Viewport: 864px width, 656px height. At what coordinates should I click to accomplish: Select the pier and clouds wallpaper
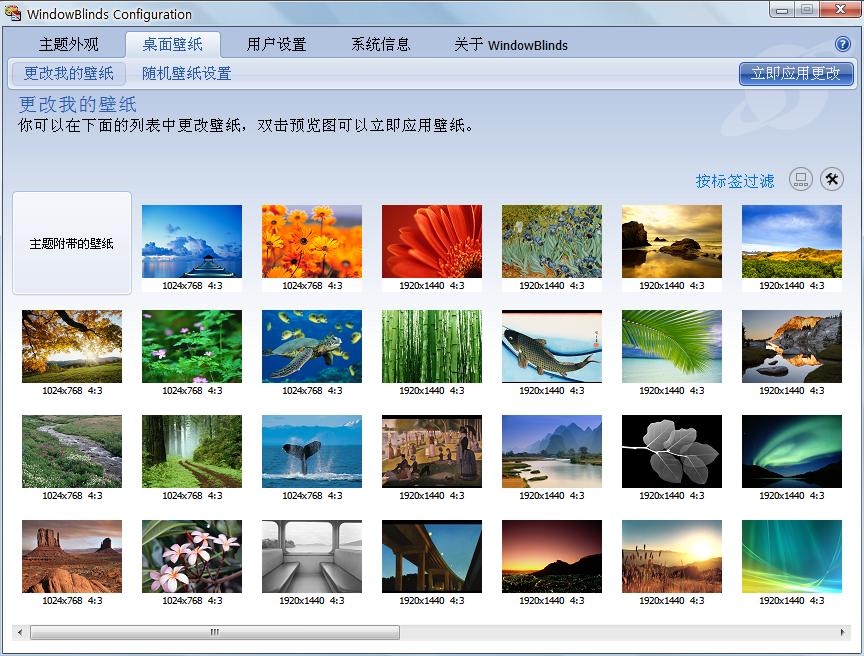click(x=192, y=241)
